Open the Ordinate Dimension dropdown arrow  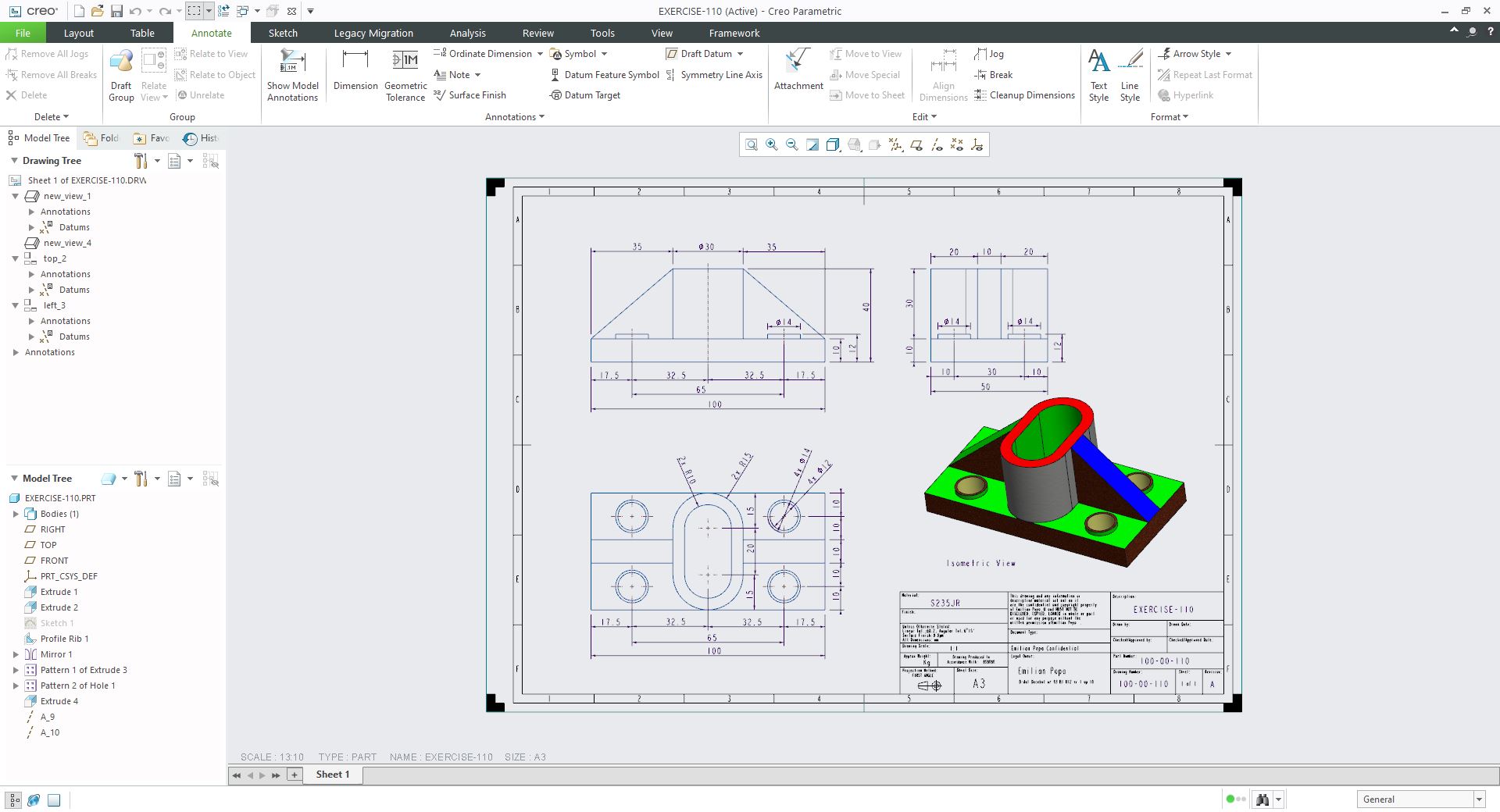pyautogui.click(x=540, y=54)
